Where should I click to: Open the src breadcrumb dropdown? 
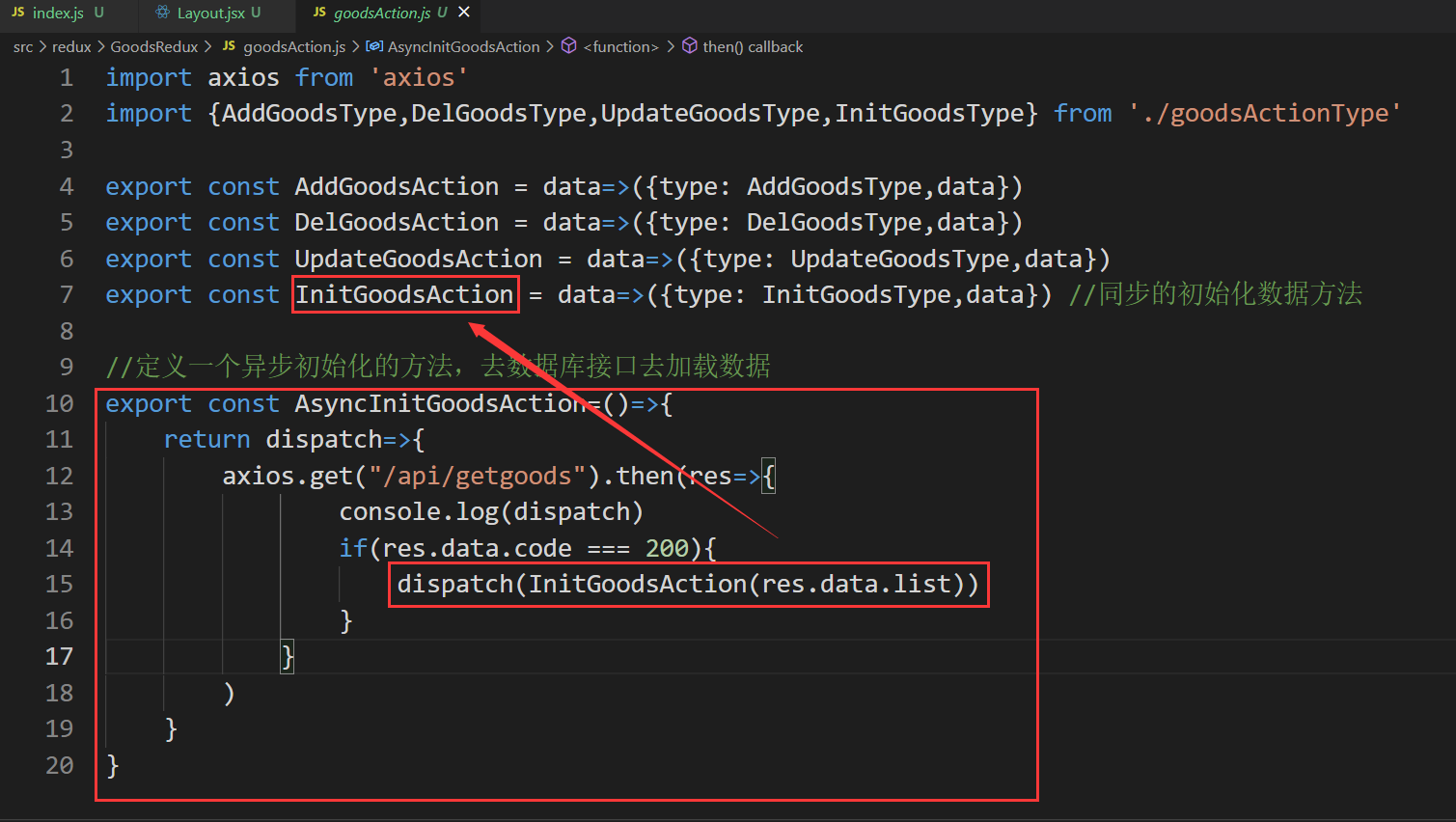click(23, 46)
